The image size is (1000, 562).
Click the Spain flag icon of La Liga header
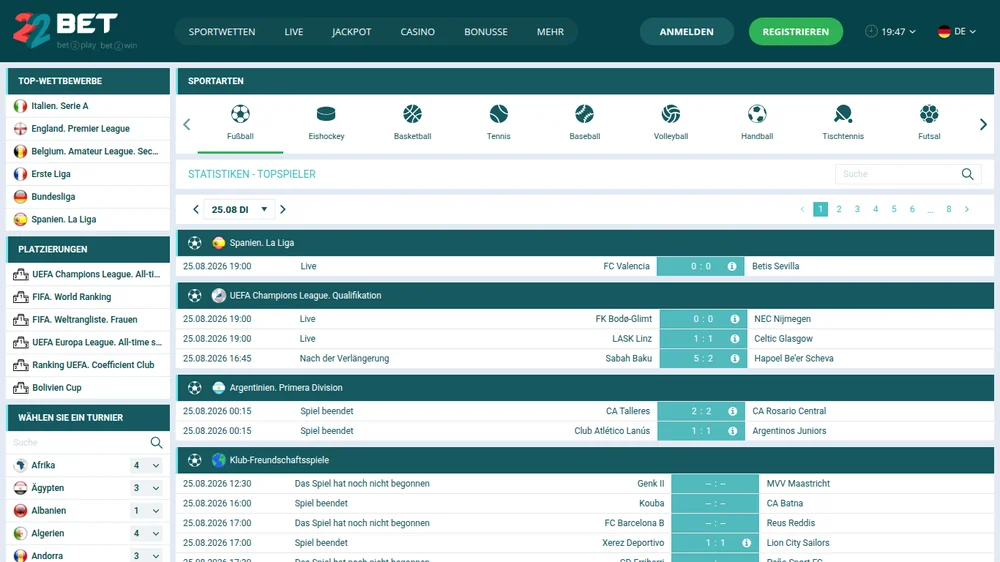pos(219,243)
